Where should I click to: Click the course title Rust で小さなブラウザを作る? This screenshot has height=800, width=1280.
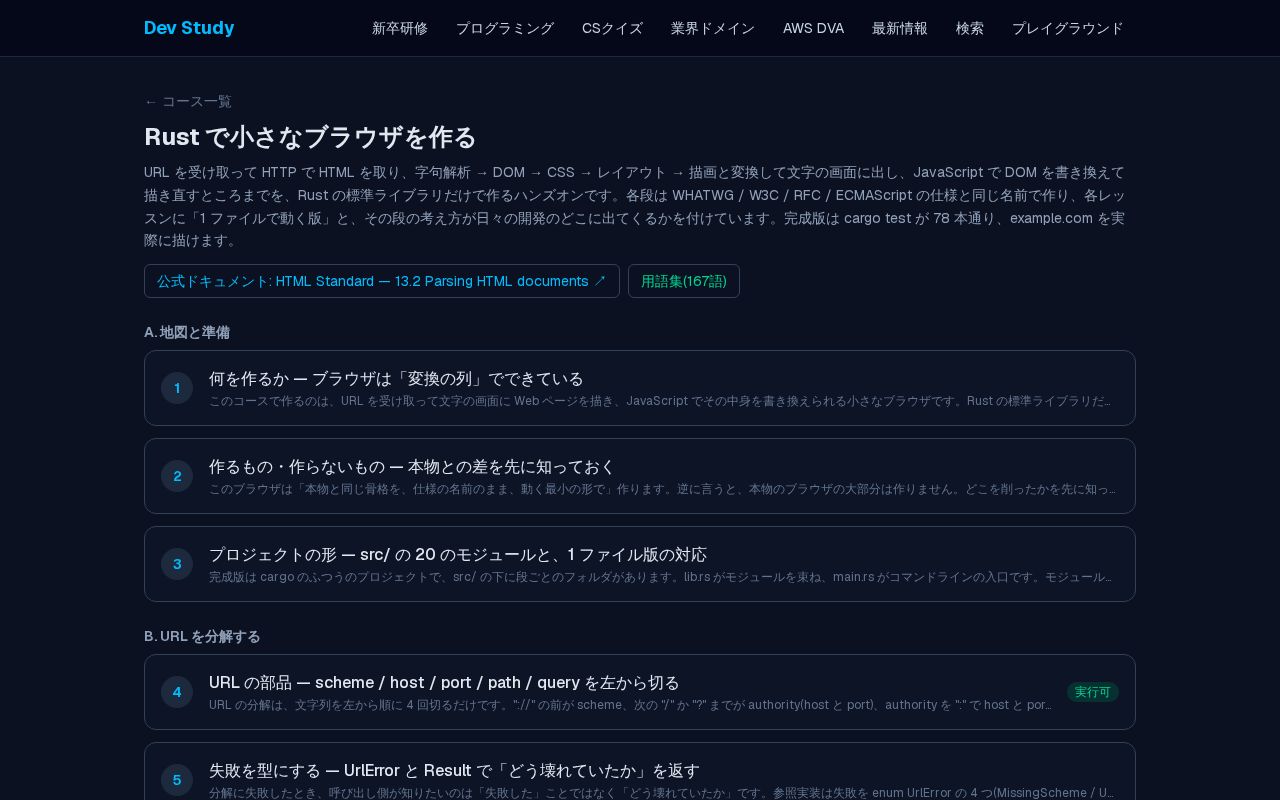pyautogui.click(x=310, y=137)
